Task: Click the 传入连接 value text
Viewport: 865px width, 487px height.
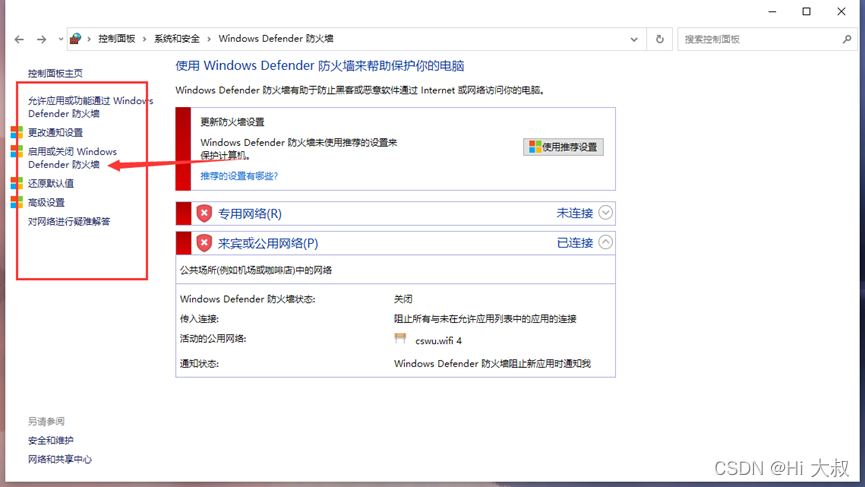Action: point(485,319)
